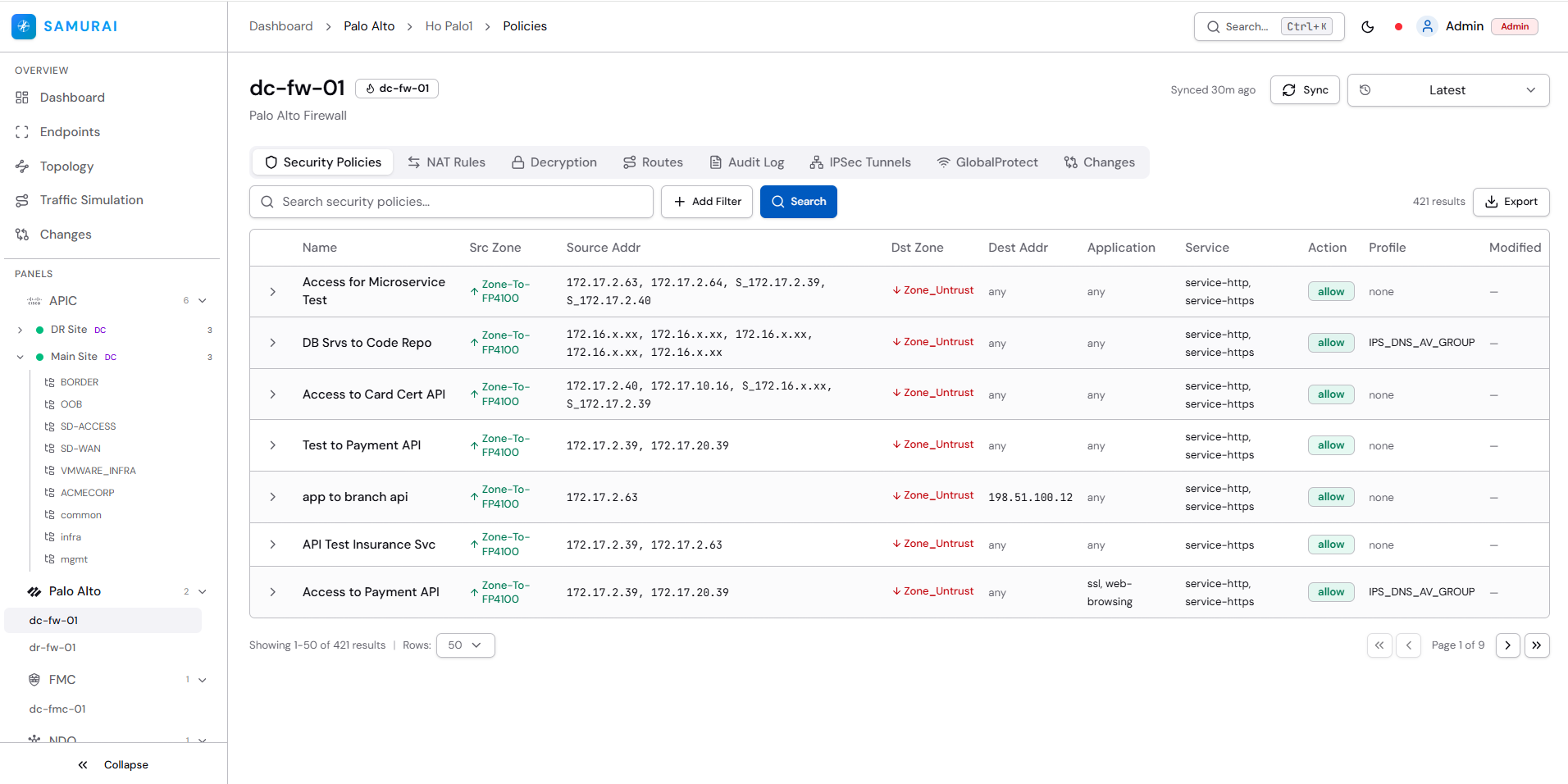Open the Rows per page dropdown
Image resolution: width=1568 pixels, height=784 pixels.
coord(465,645)
